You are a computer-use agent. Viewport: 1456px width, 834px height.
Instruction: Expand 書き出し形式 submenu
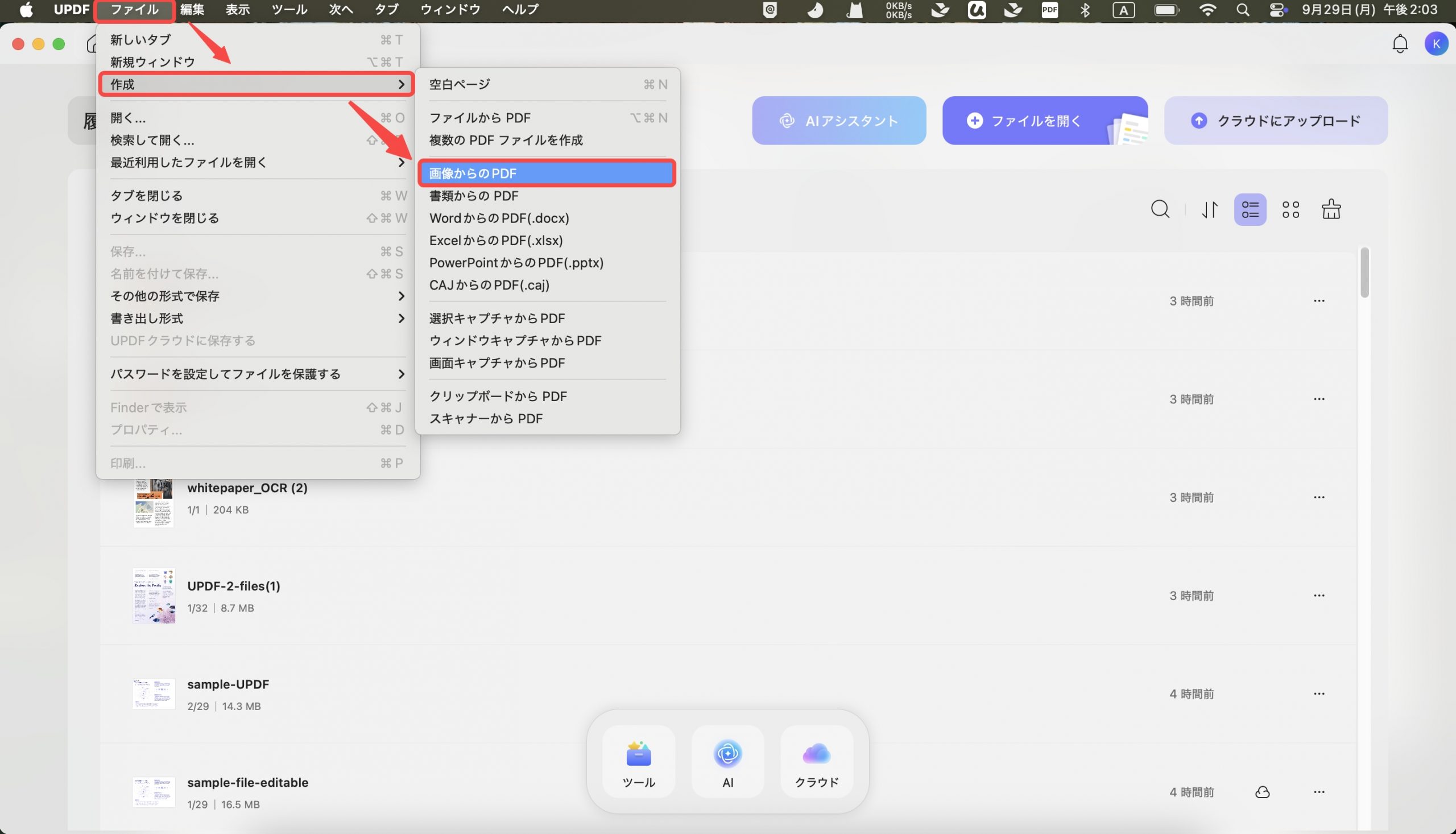coord(257,319)
